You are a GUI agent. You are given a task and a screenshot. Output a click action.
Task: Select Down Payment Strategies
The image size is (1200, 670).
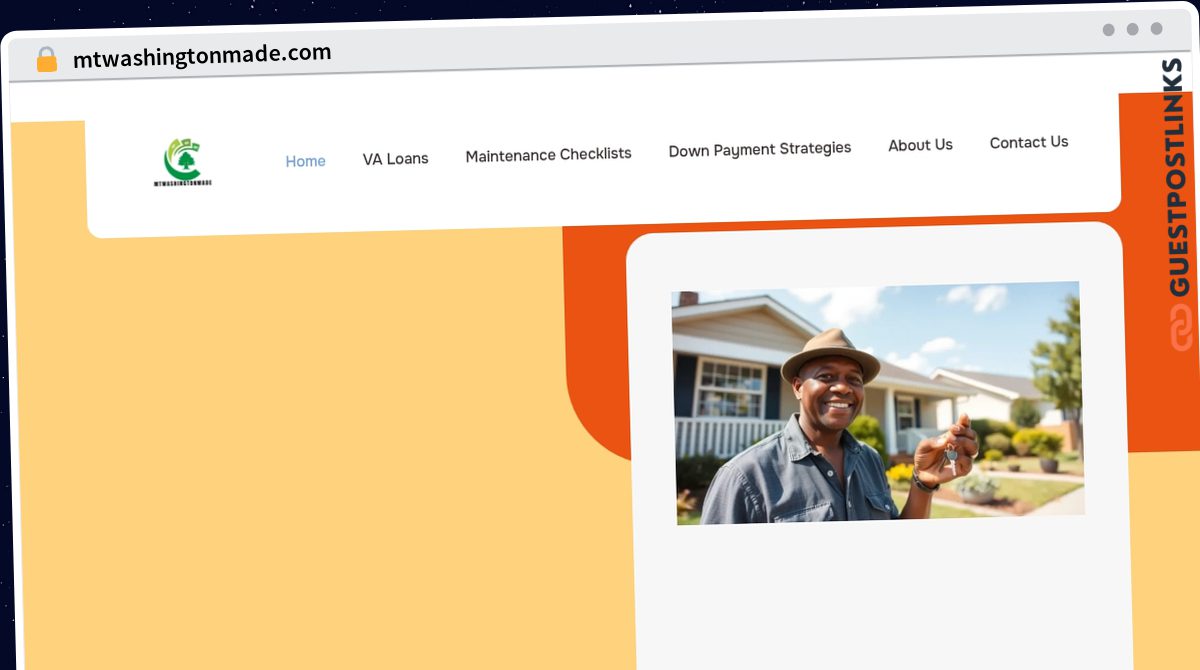pos(759,148)
